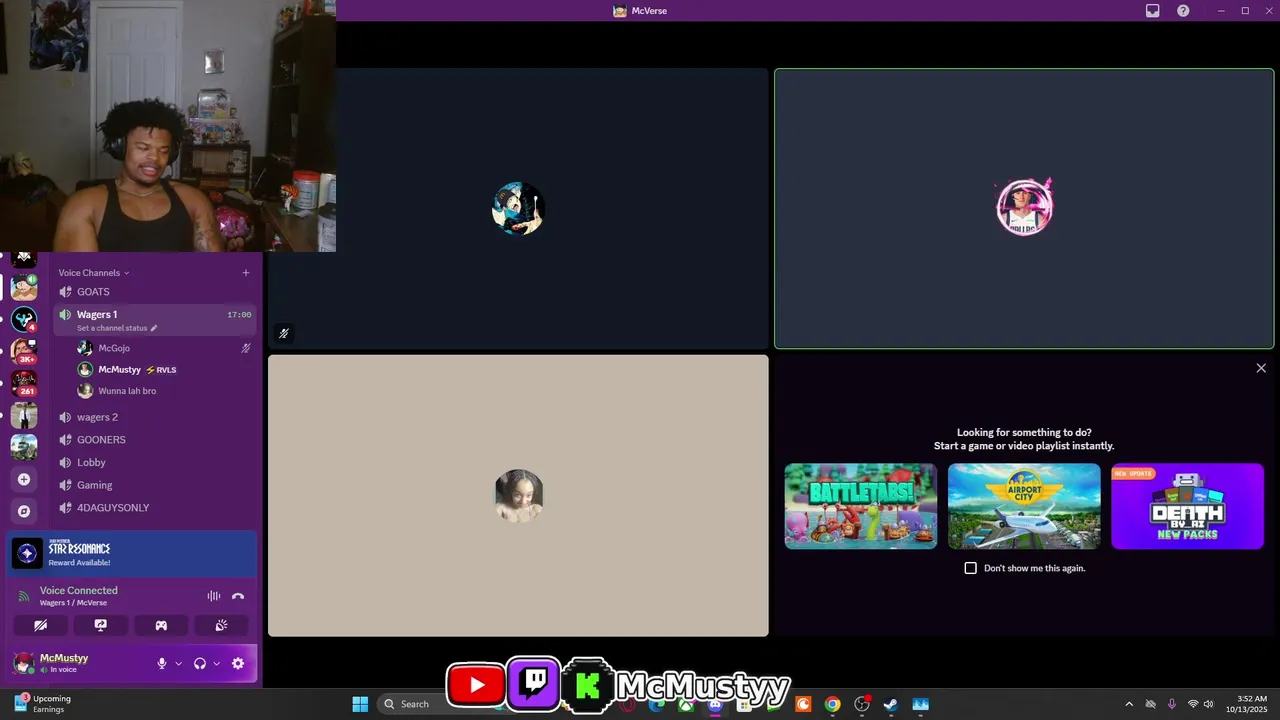Open Discover servers compass icon

24,511
